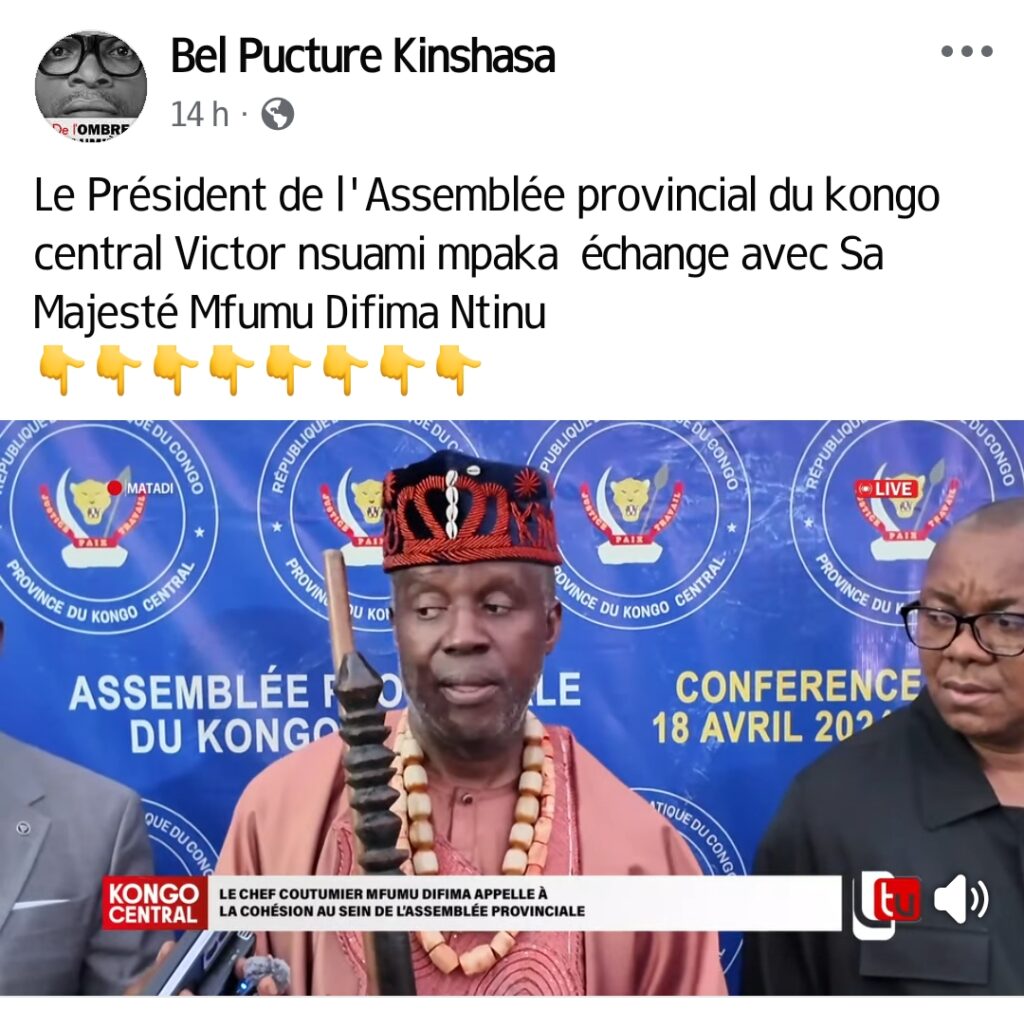Open the three-dot post options menu
Screen dimensions: 1024x1010
(967, 51)
